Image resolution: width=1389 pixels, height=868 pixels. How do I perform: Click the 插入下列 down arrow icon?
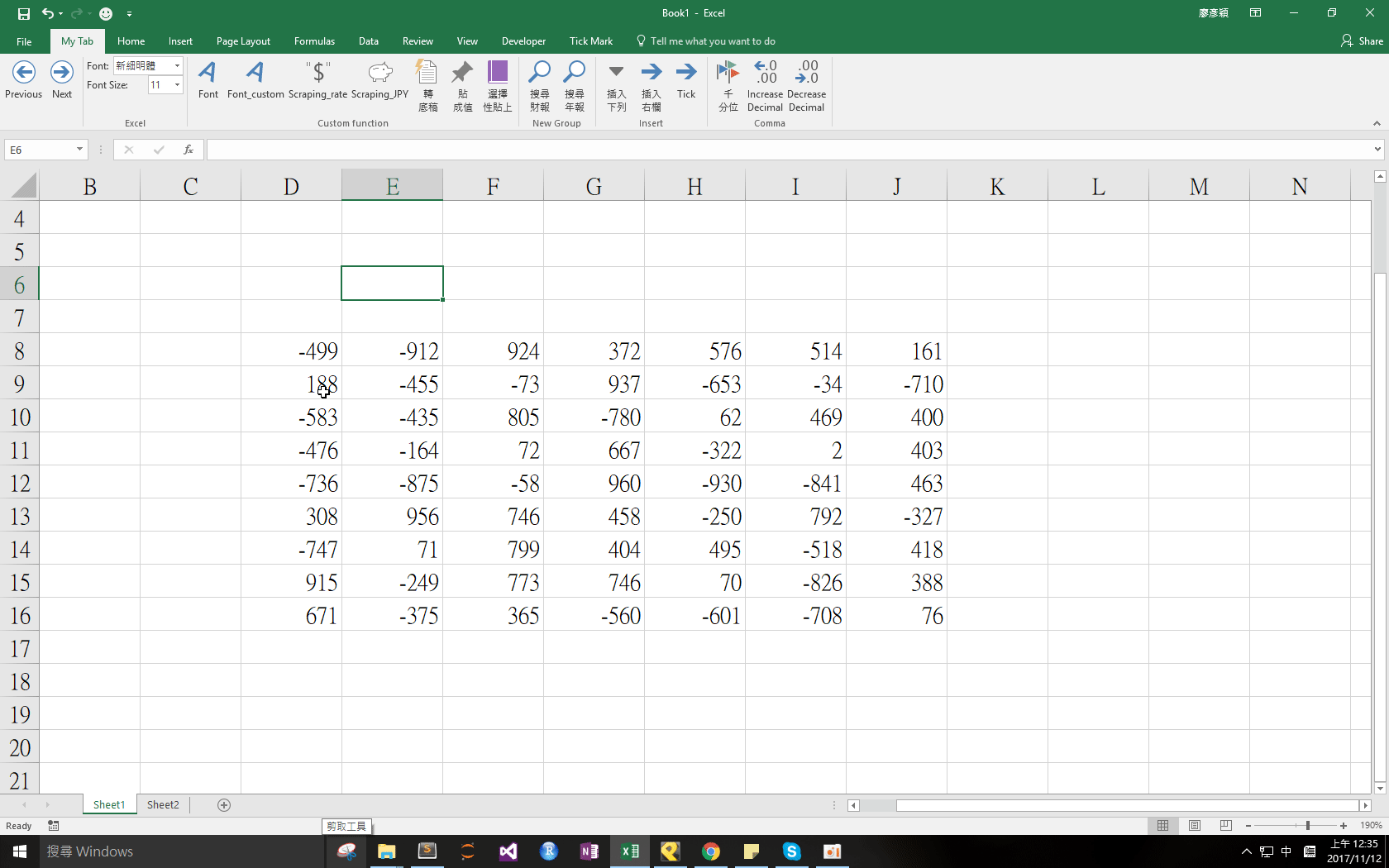[x=616, y=71]
